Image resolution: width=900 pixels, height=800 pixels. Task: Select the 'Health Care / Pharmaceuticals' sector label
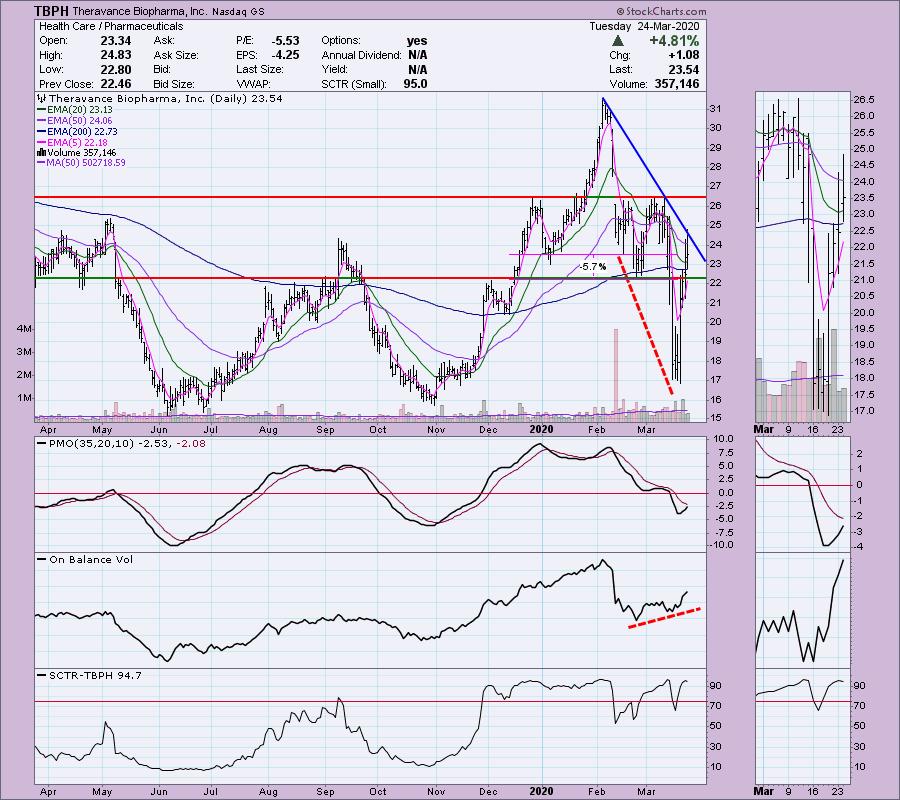point(111,26)
